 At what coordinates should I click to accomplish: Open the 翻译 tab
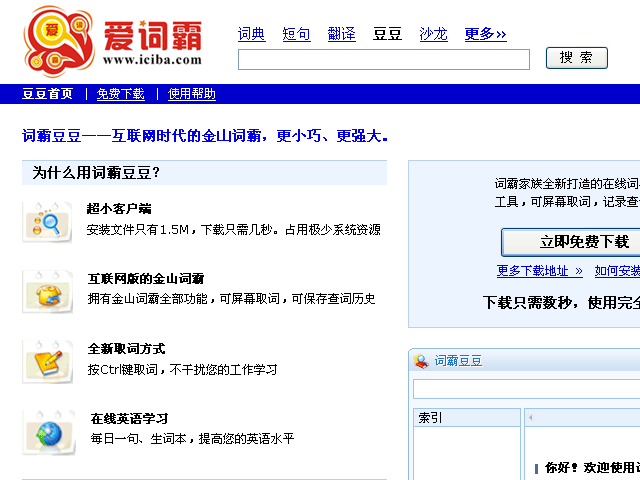coord(342,34)
